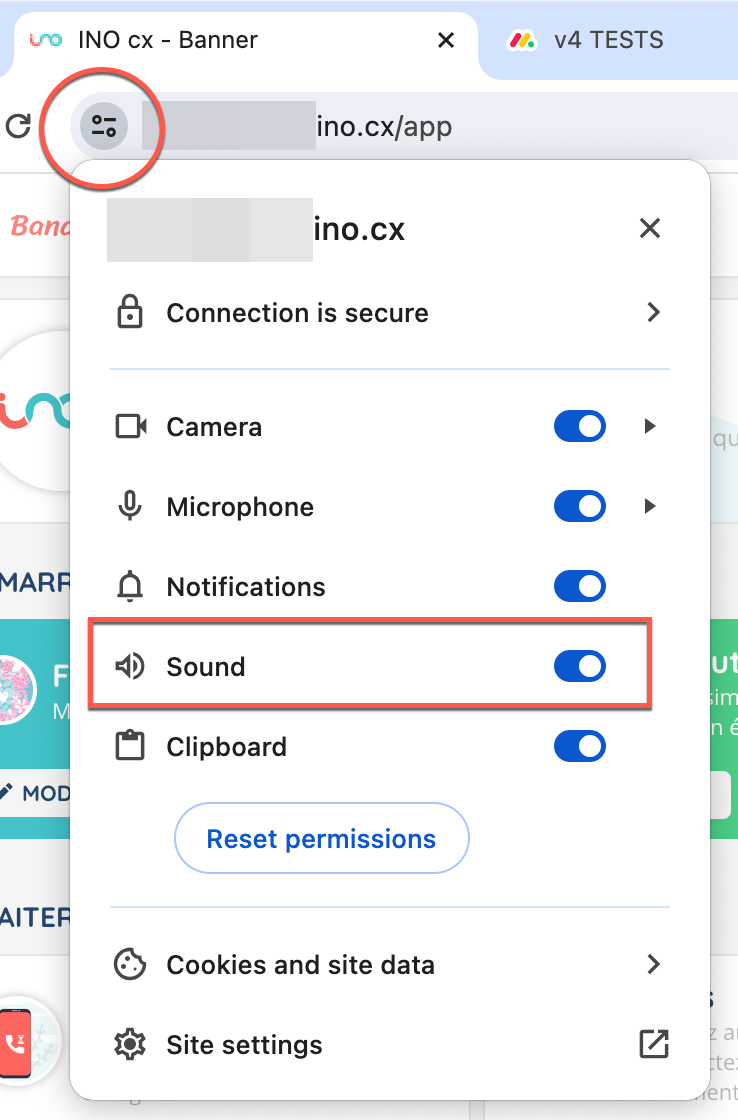Click the Camera permission icon

(130, 427)
